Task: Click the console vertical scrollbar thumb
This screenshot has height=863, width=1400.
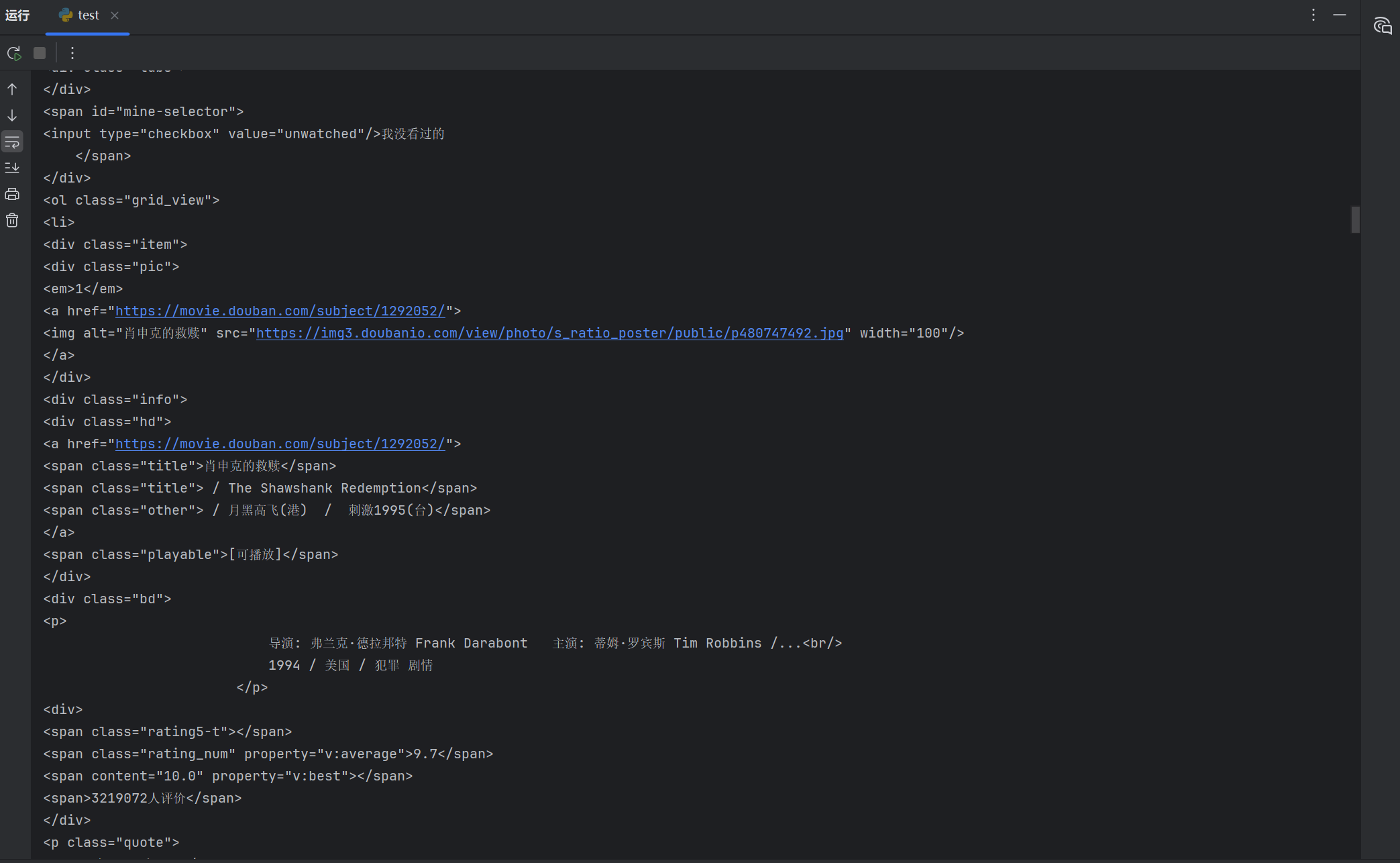Action: [x=1355, y=219]
